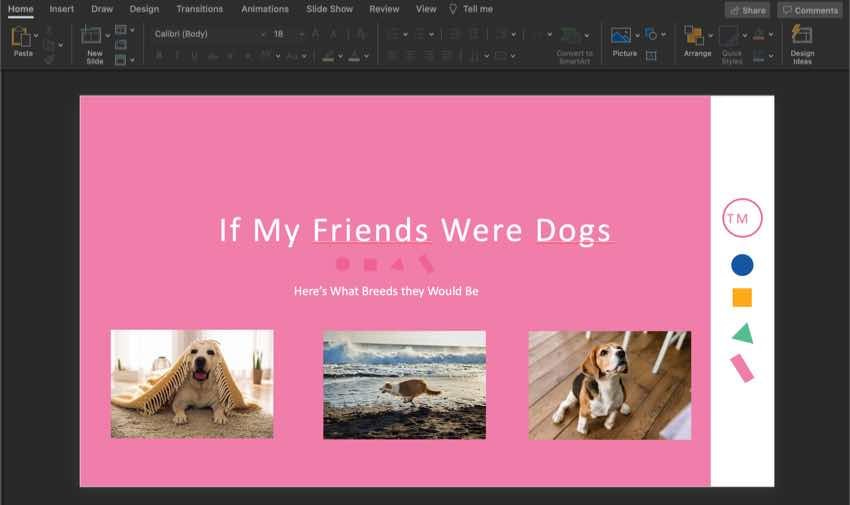Expand the Paste options arrow

tap(37, 36)
